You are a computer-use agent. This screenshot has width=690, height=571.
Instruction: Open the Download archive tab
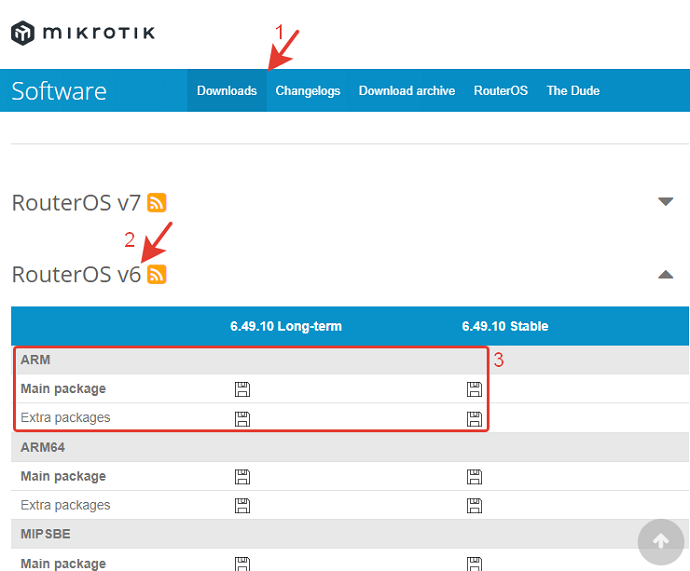[x=407, y=91]
